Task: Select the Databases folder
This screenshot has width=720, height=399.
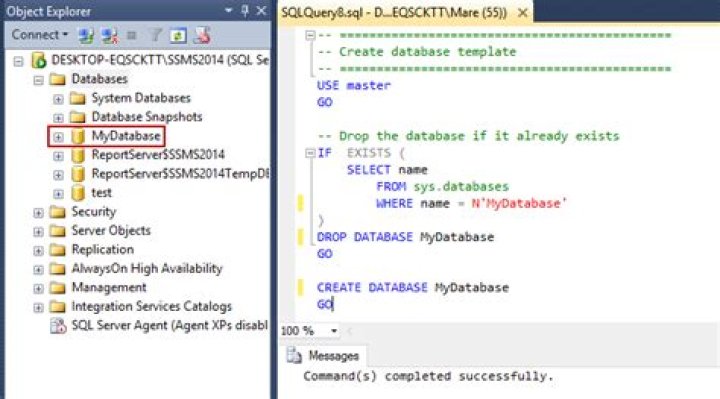Action: 99,79
